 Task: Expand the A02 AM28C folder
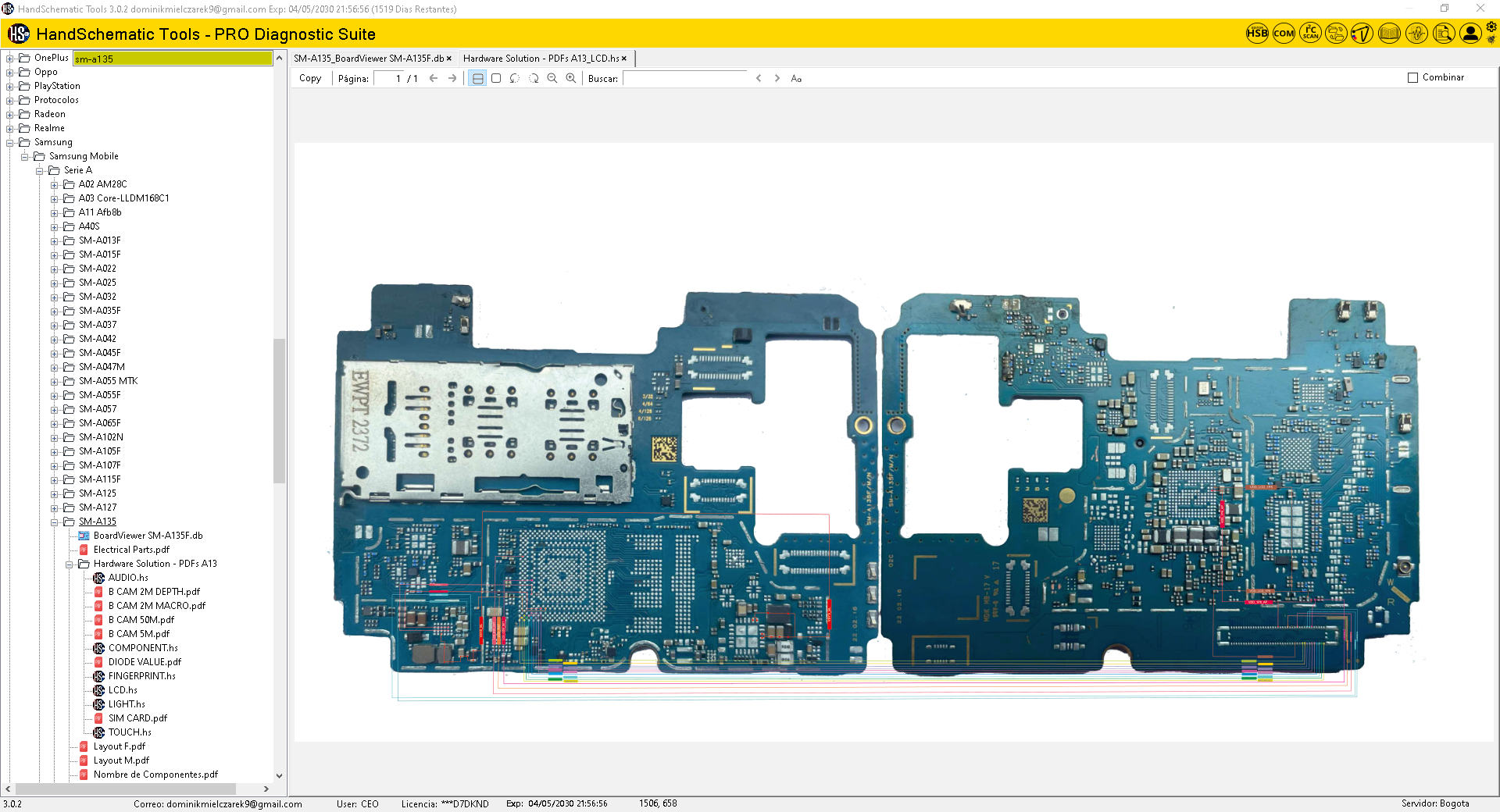pyautogui.click(x=55, y=184)
